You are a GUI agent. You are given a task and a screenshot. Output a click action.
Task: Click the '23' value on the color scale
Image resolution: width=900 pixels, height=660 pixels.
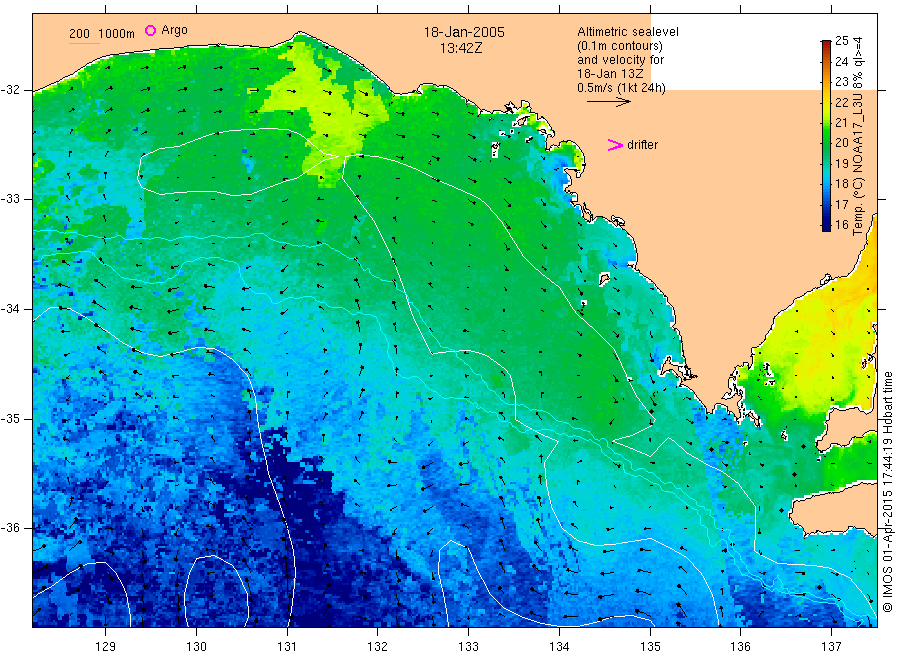[841, 81]
